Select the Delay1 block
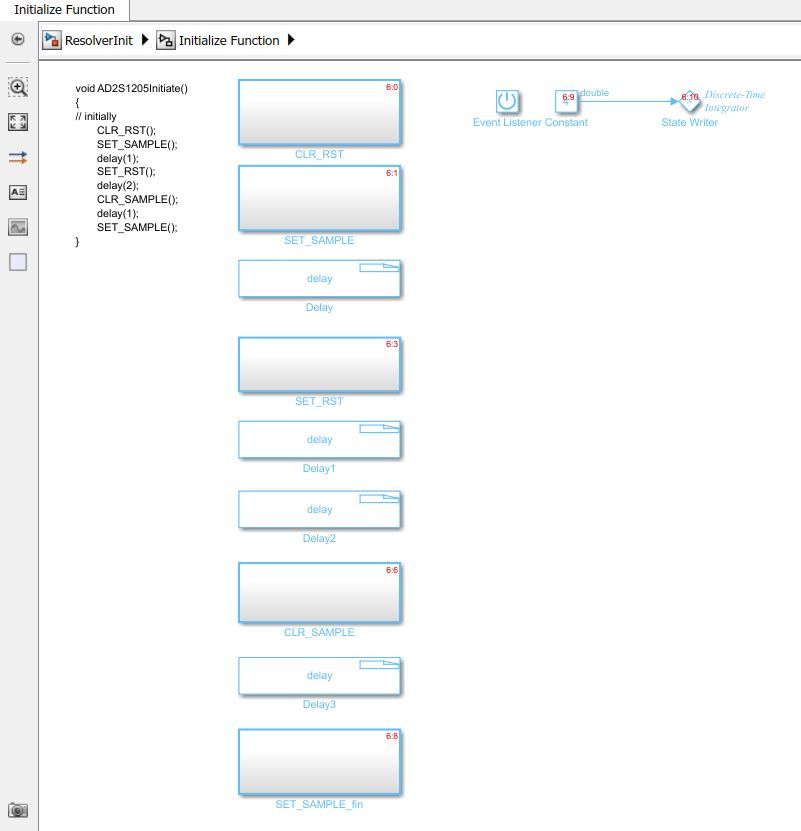The image size is (801, 831). coord(319,439)
